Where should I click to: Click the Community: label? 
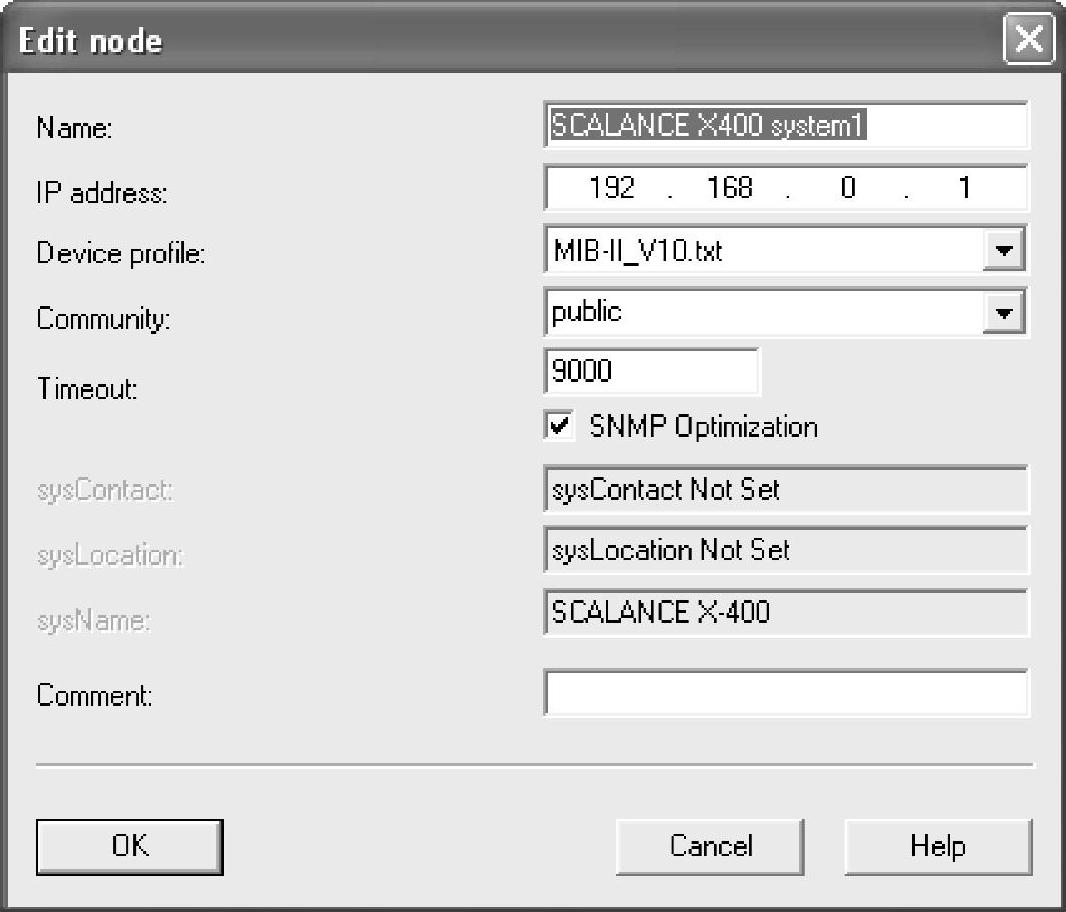click(x=103, y=319)
